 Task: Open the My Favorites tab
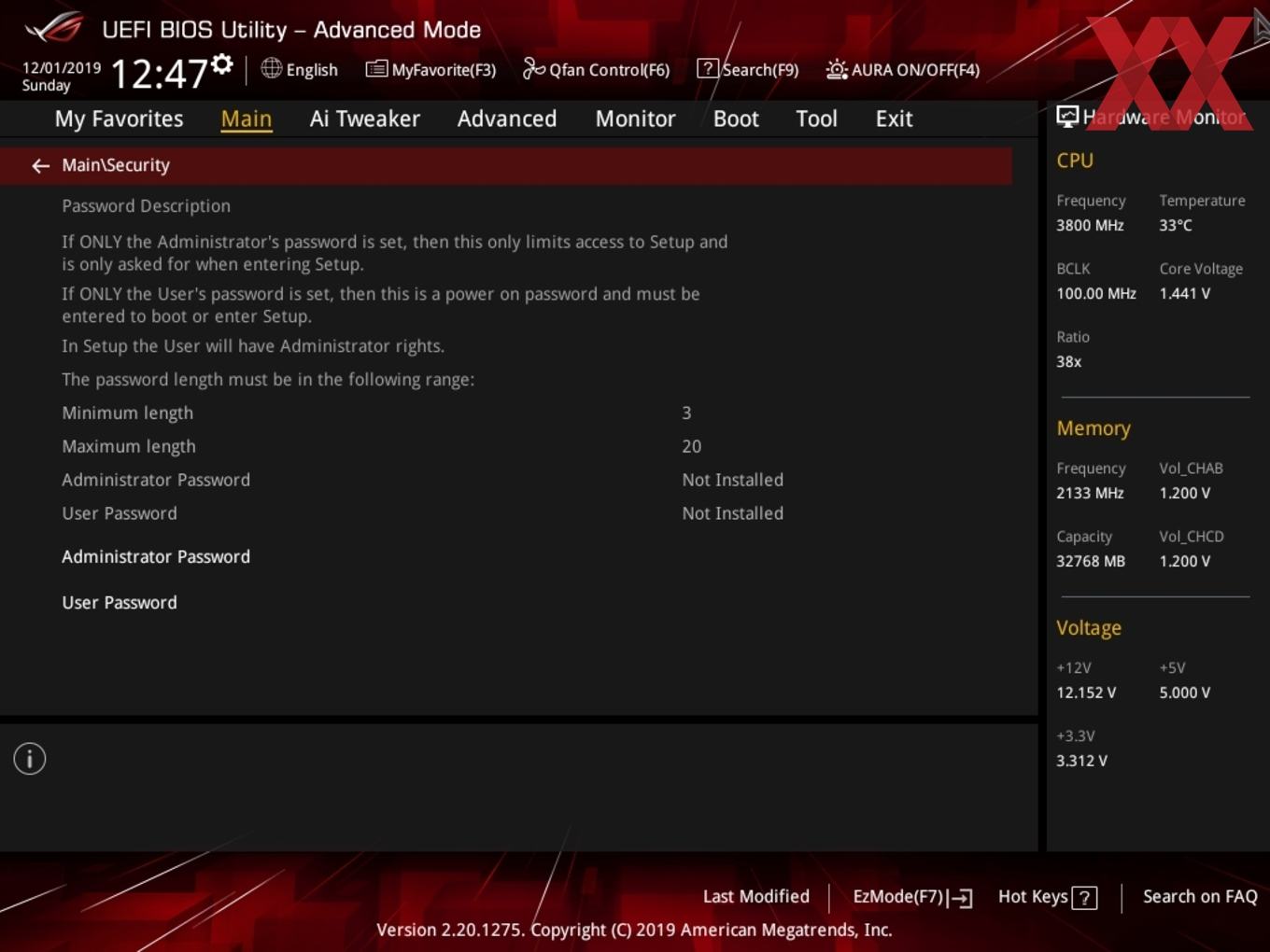[119, 119]
